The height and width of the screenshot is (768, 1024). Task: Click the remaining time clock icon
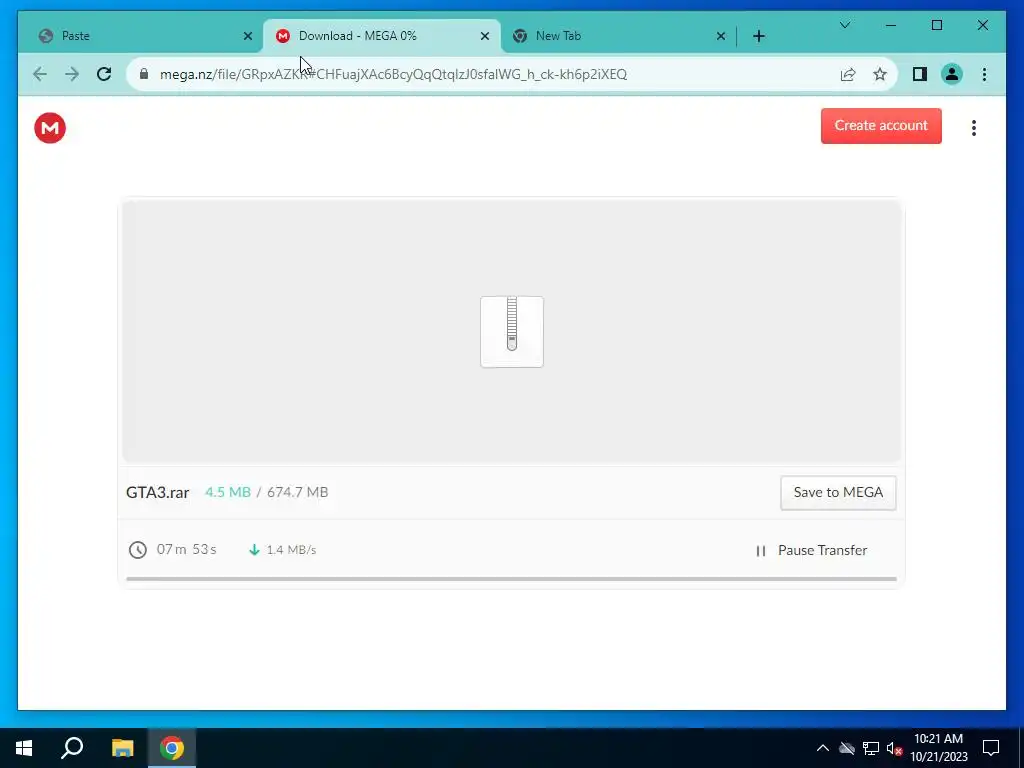tap(138, 550)
